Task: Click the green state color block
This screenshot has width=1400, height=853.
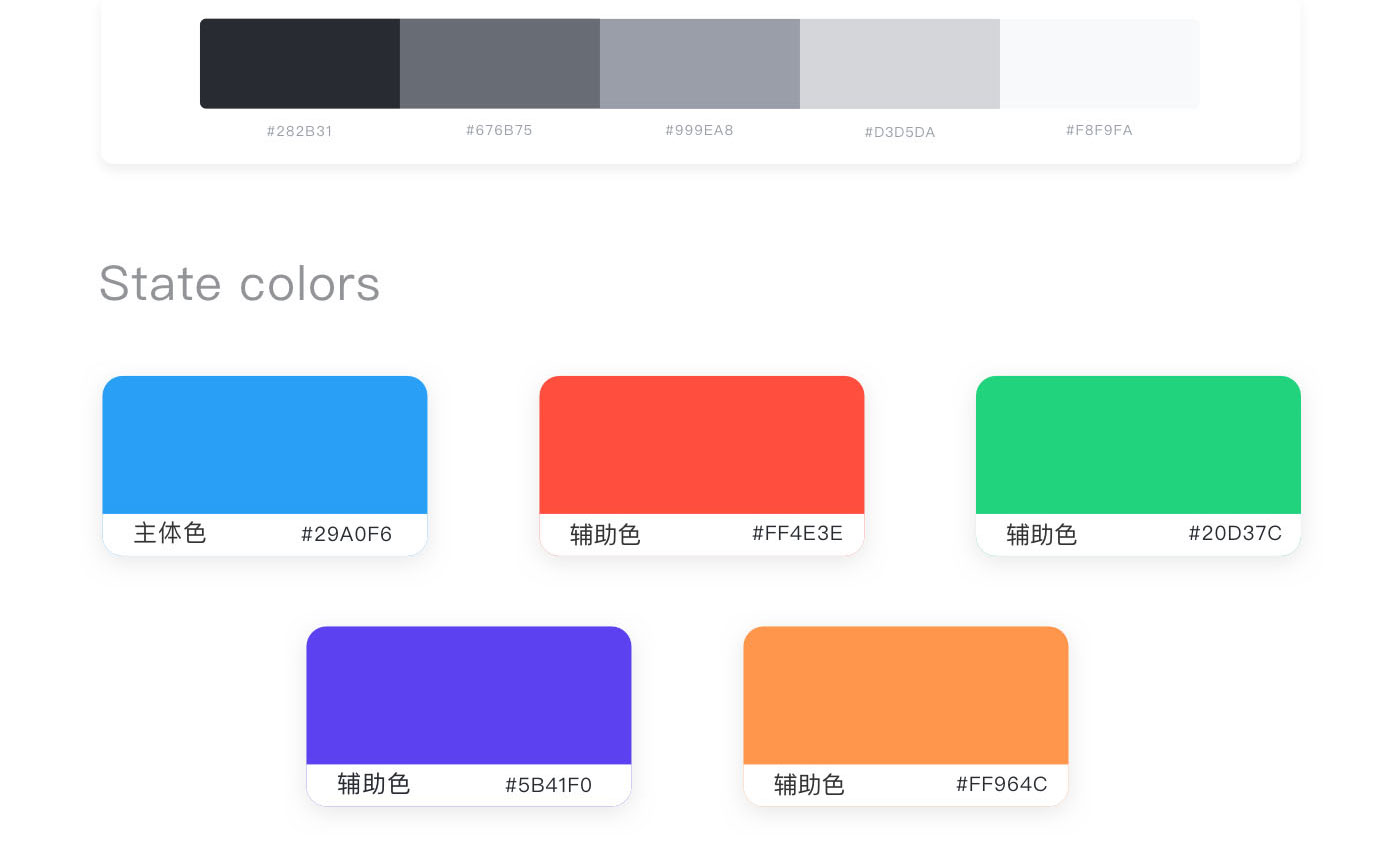Action: [x=1138, y=445]
